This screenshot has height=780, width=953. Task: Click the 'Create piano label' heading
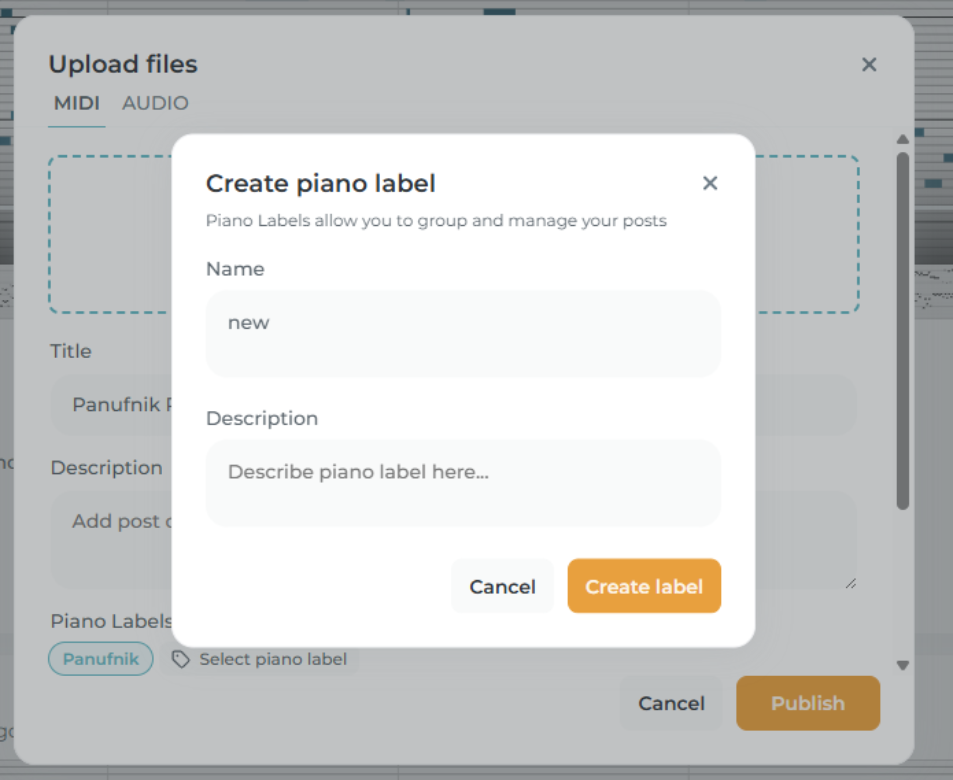click(321, 184)
